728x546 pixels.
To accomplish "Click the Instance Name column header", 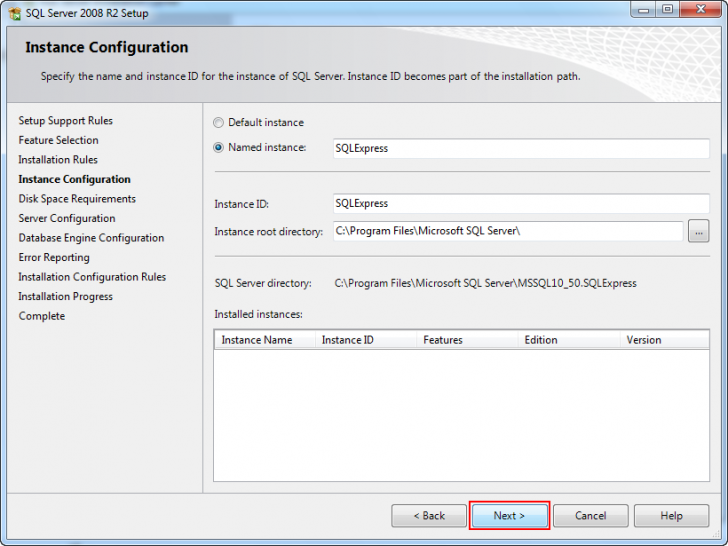I will click(265, 340).
